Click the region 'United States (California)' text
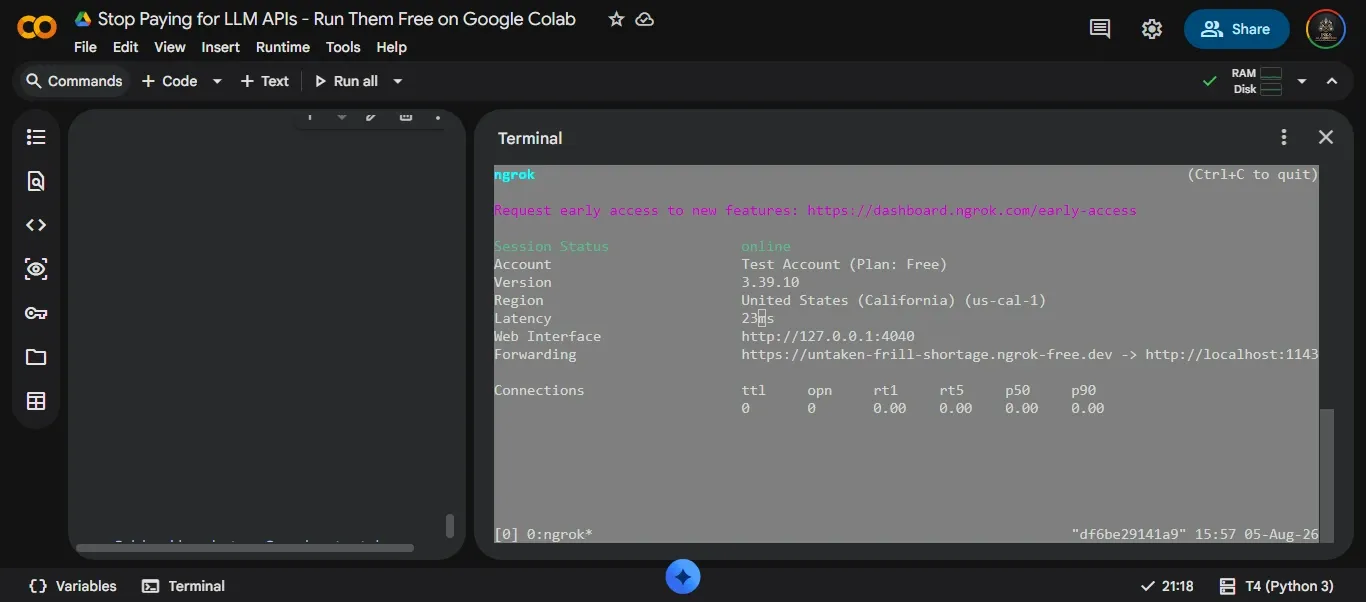 848,300
